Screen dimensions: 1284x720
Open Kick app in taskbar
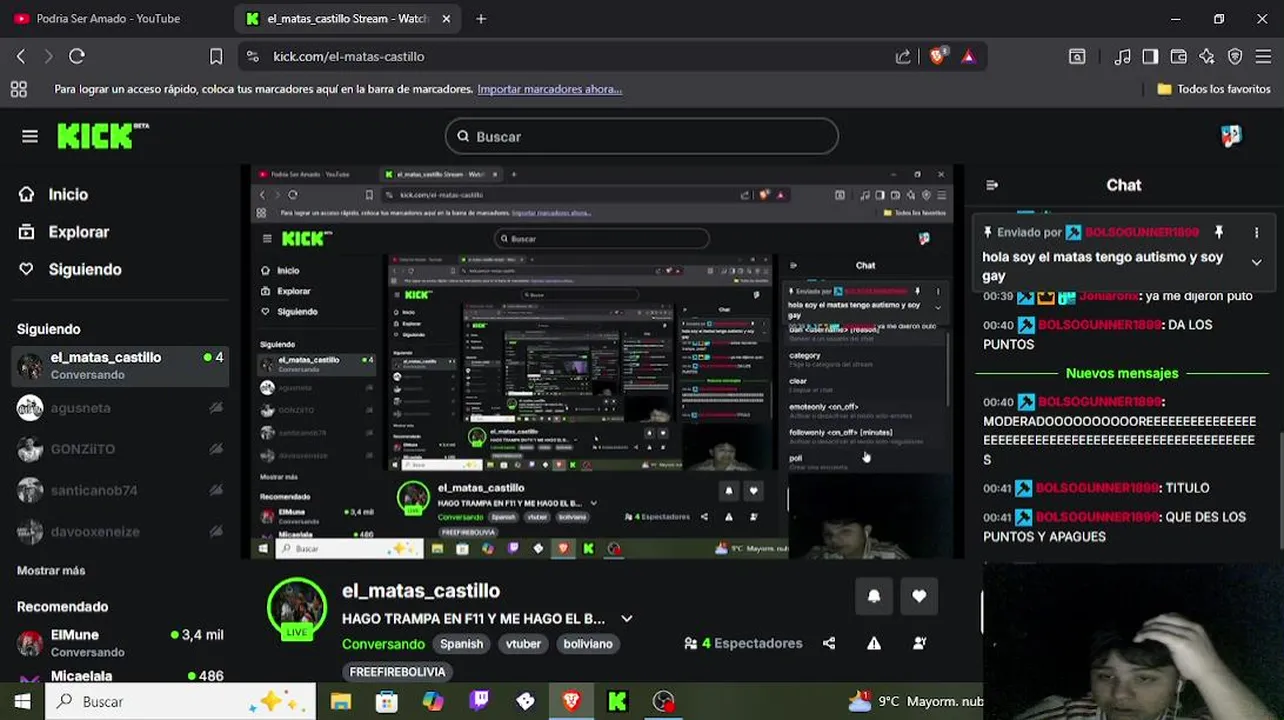pyautogui.click(x=617, y=702)
